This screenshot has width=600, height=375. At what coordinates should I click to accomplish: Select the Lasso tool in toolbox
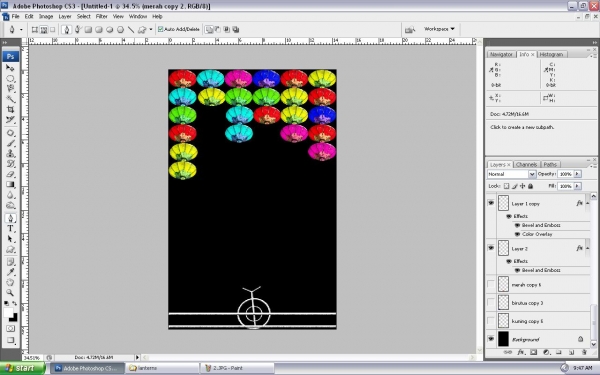pyautogui.click(x=10, y=88)
